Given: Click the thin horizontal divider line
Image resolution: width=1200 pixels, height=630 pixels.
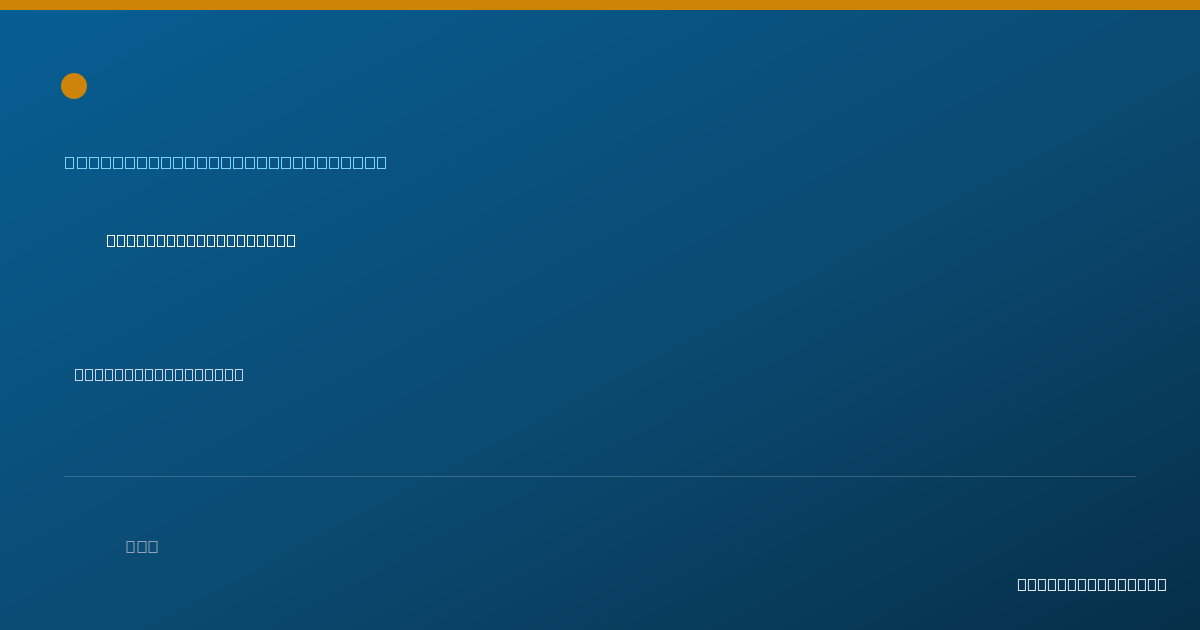Looking at the screenshot, I should click(x=600, y=476).
